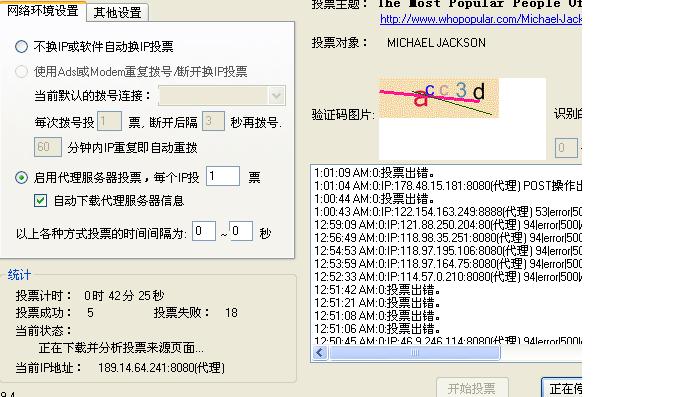Click the maximum time interval field

click(241, 231)
